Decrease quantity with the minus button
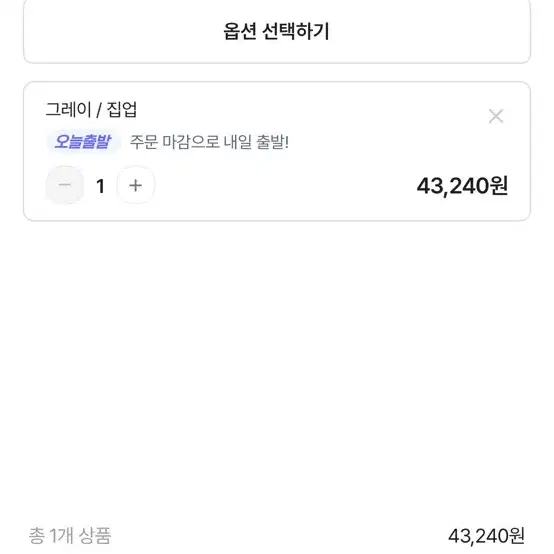554x554 pixels. click(65, 185)
